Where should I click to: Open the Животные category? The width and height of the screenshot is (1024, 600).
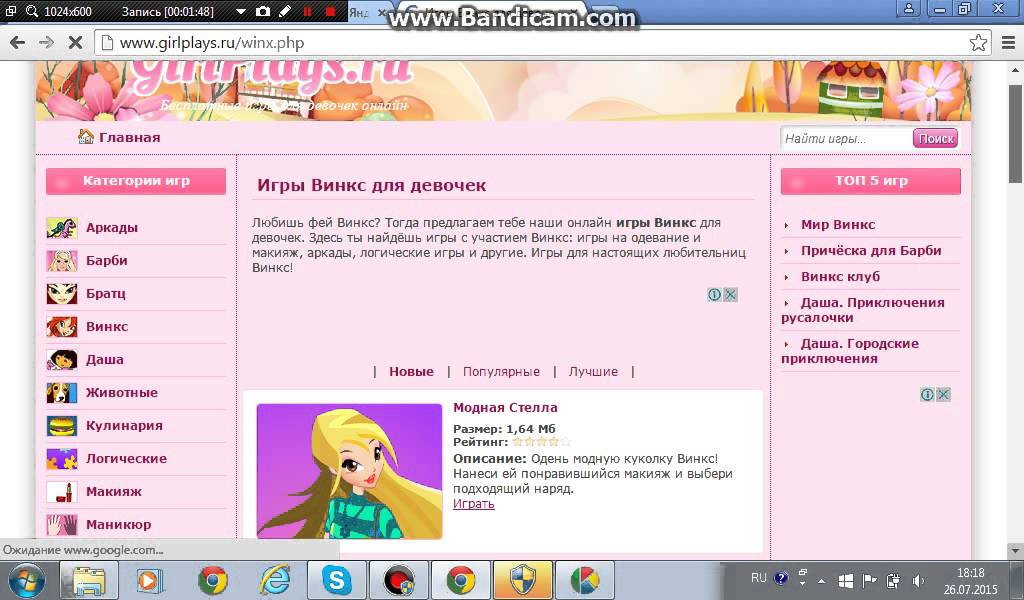pos(122,392)
